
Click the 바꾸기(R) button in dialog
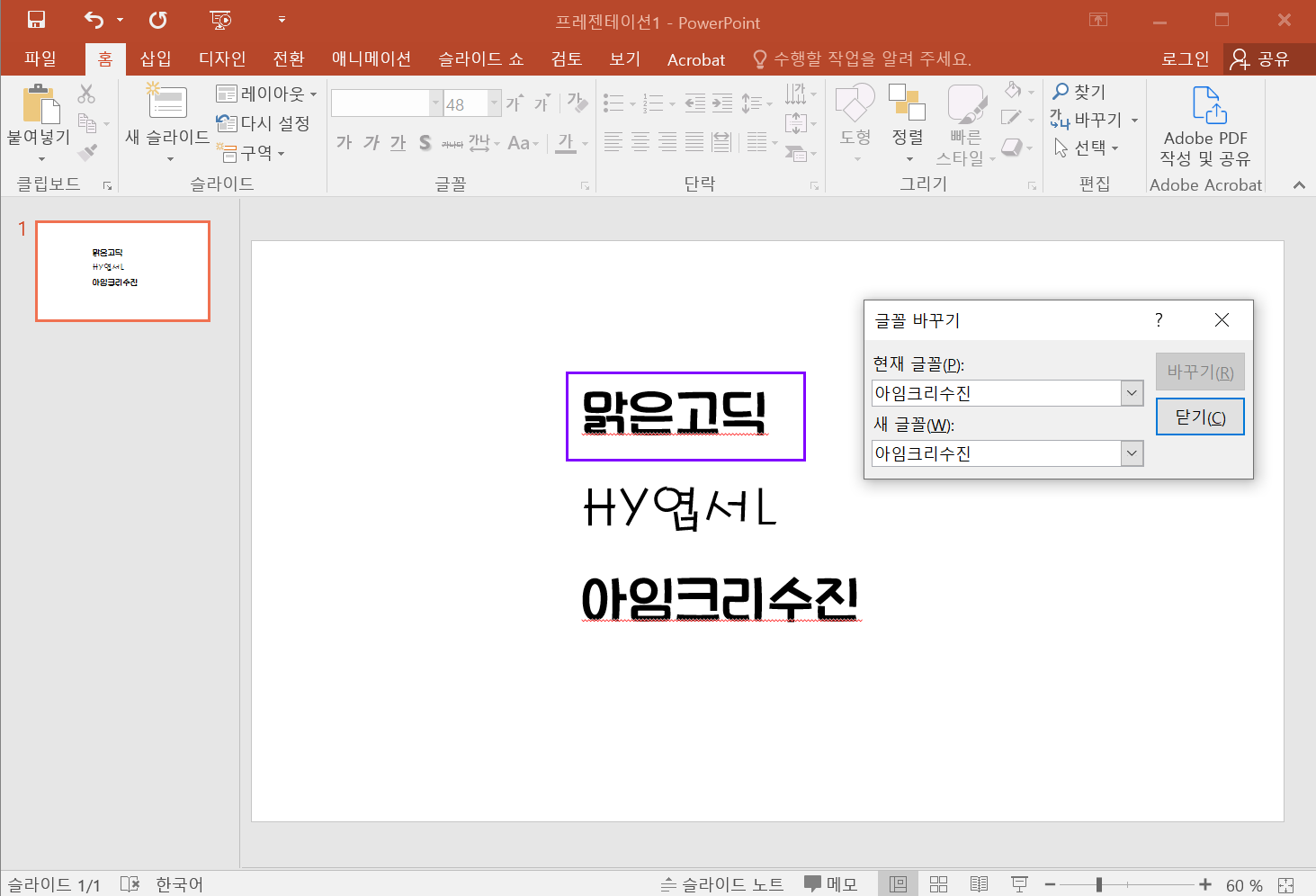pos(1200,372)
